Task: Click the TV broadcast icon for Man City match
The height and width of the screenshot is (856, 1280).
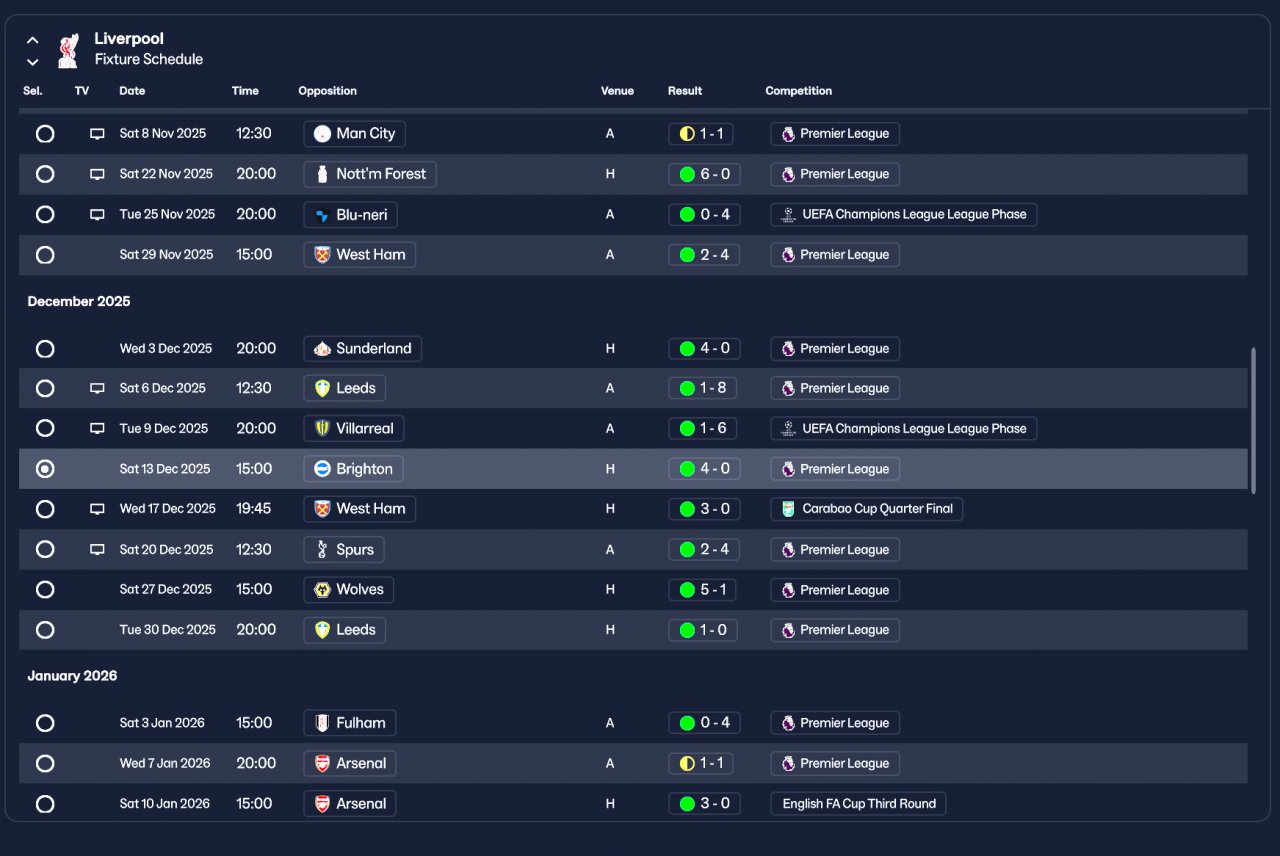Action: click(x=97, y=134)
